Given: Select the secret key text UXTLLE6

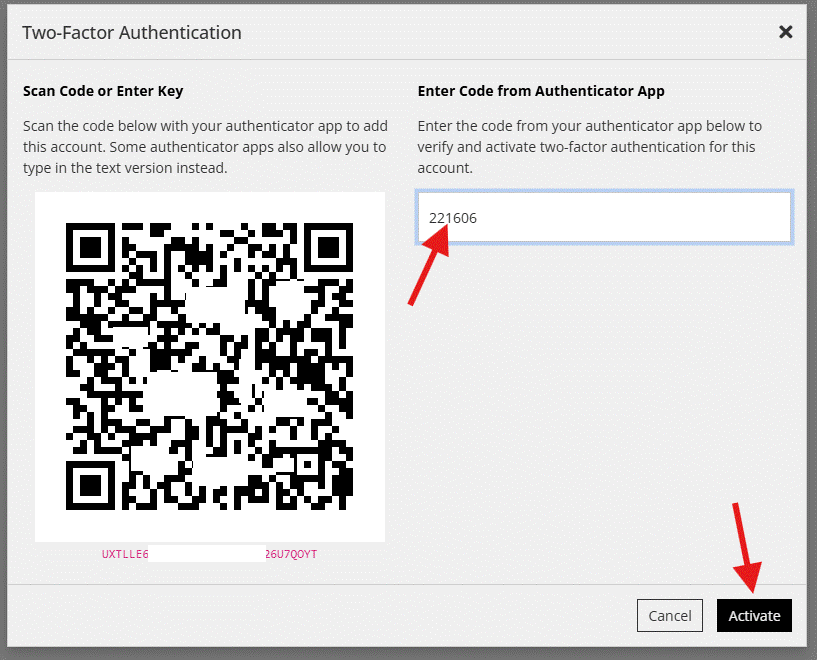Looking at the screenshot, I should coord(125,554).
